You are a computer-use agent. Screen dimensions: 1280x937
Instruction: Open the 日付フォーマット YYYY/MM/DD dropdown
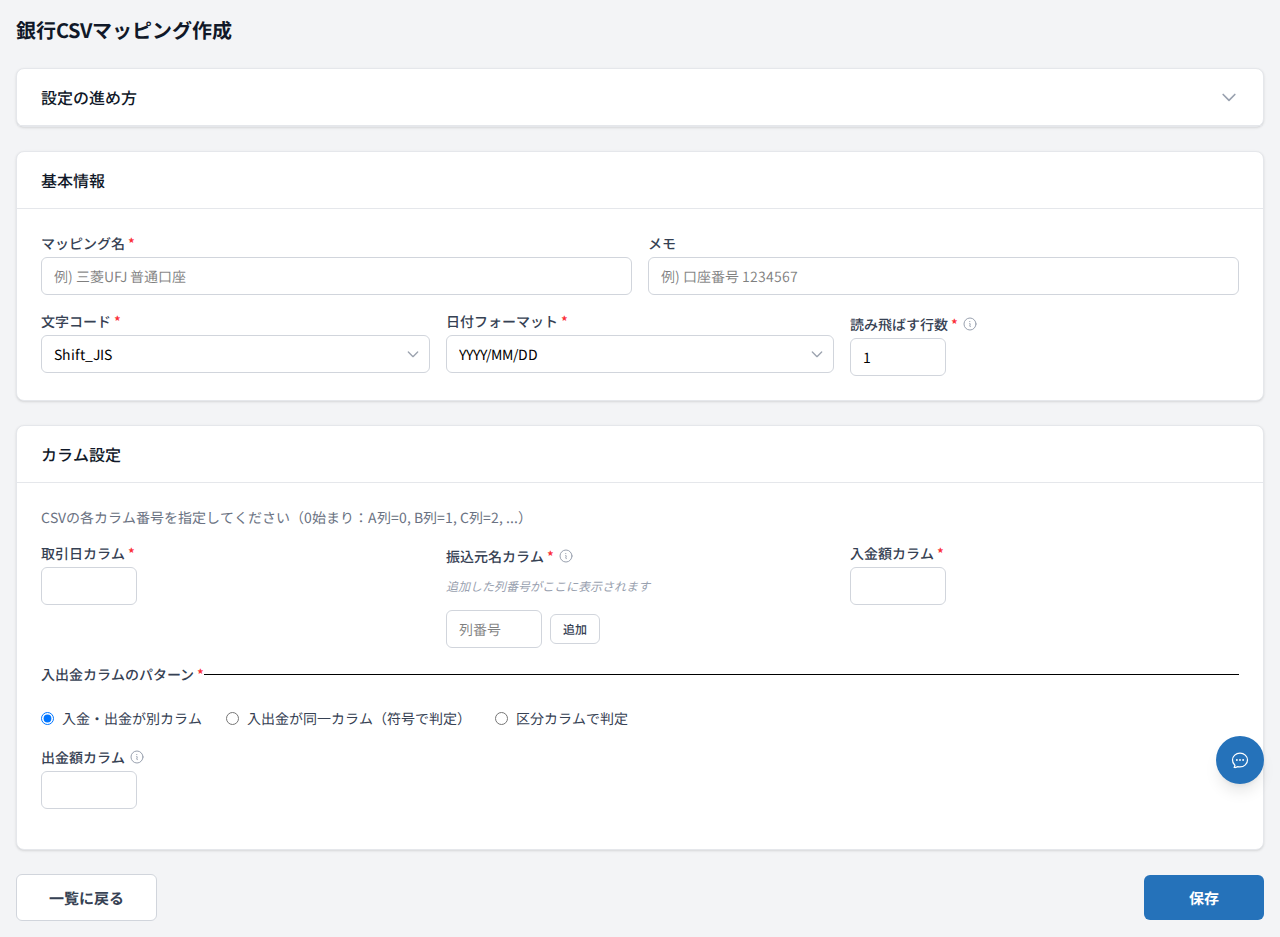pyautogui.click(x=640, y=354)
